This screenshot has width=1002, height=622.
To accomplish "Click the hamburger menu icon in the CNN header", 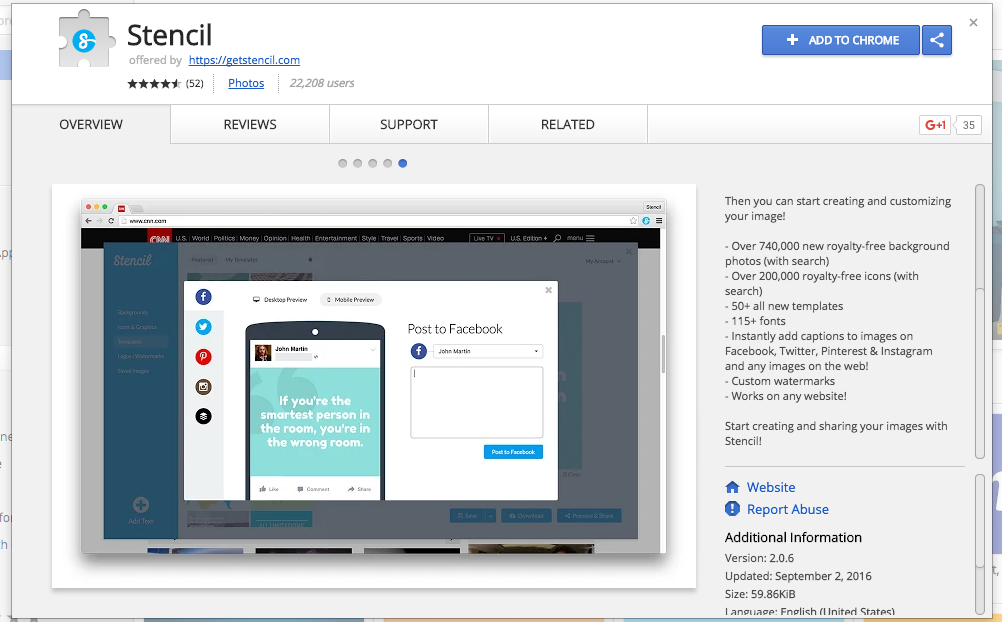I will (x=590, y=238).
